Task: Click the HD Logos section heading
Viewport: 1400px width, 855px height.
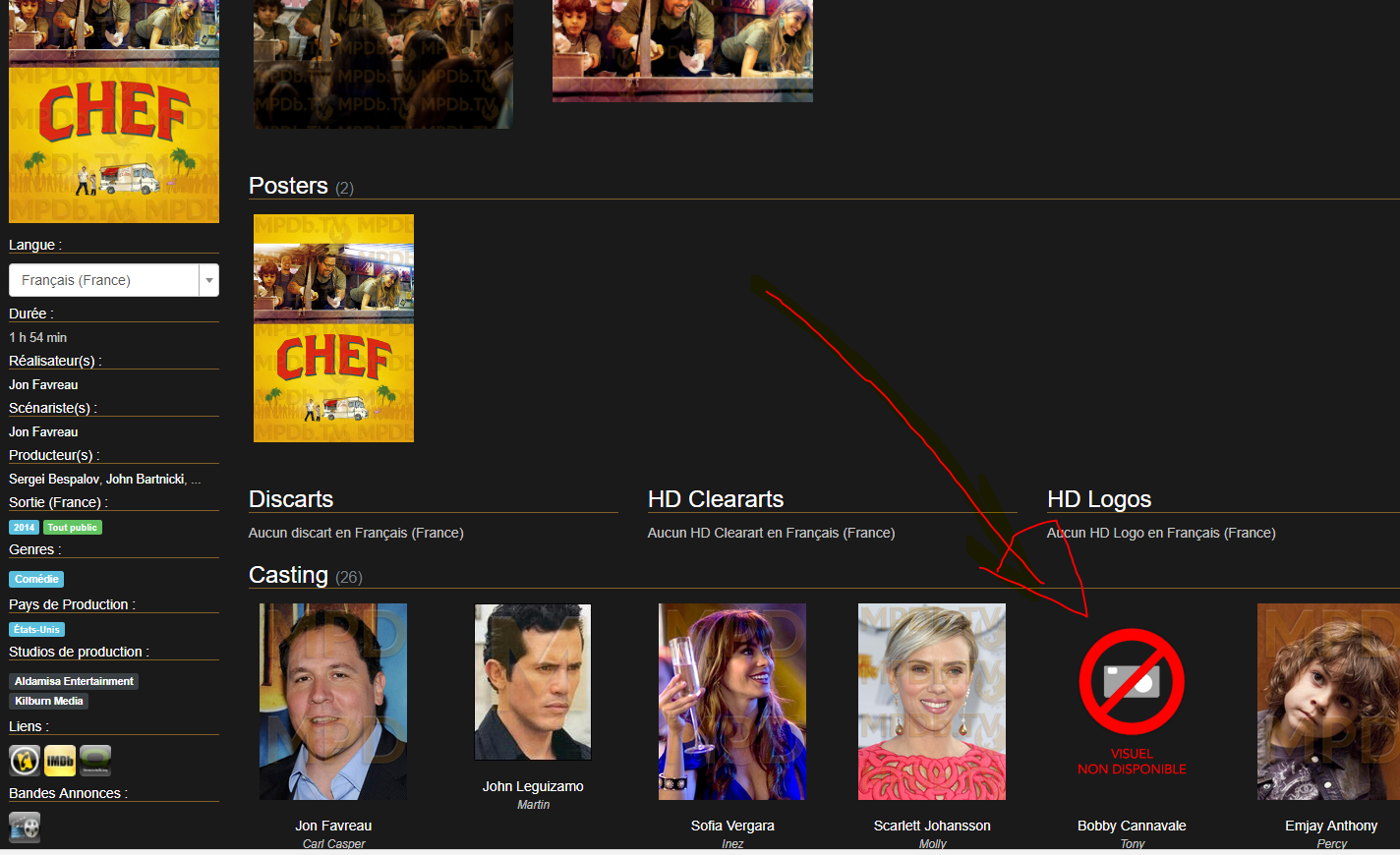Action: pyautogui.click(x=1099, y=499)
